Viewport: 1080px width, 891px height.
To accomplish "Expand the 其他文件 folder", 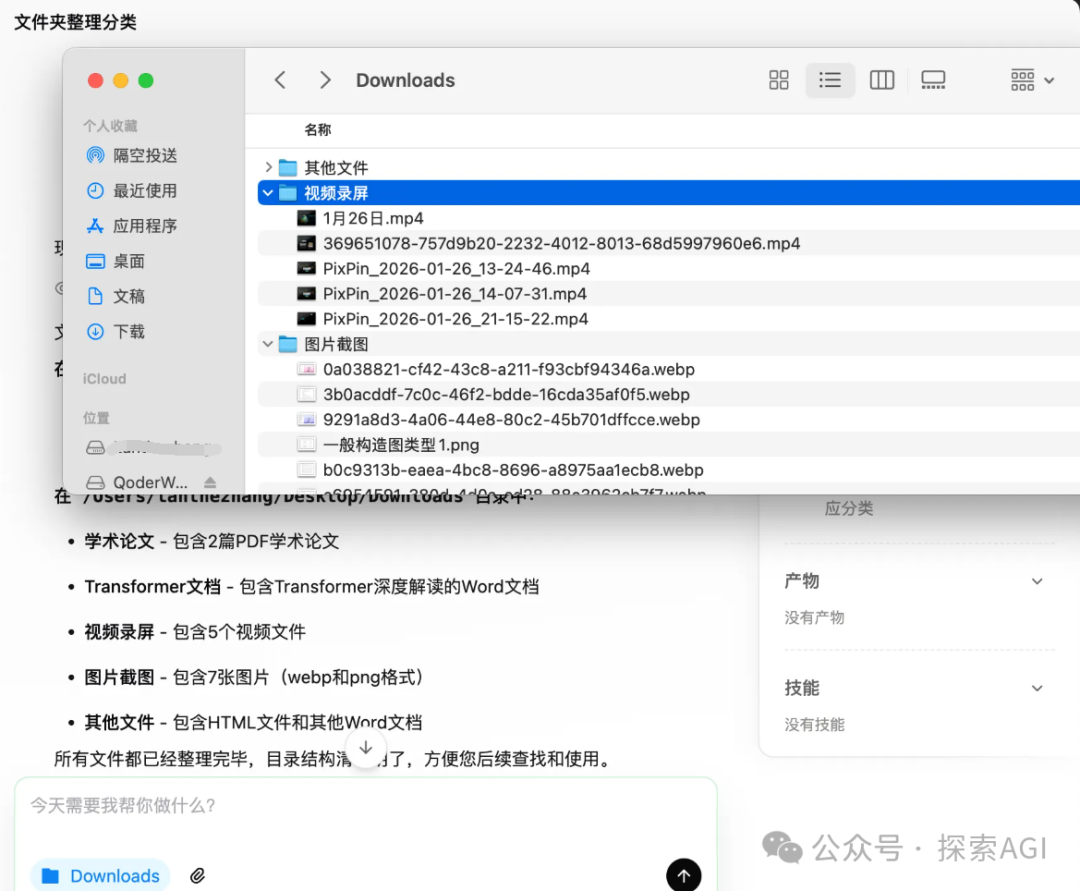I will pyautogui.click(x=268, y=167).
